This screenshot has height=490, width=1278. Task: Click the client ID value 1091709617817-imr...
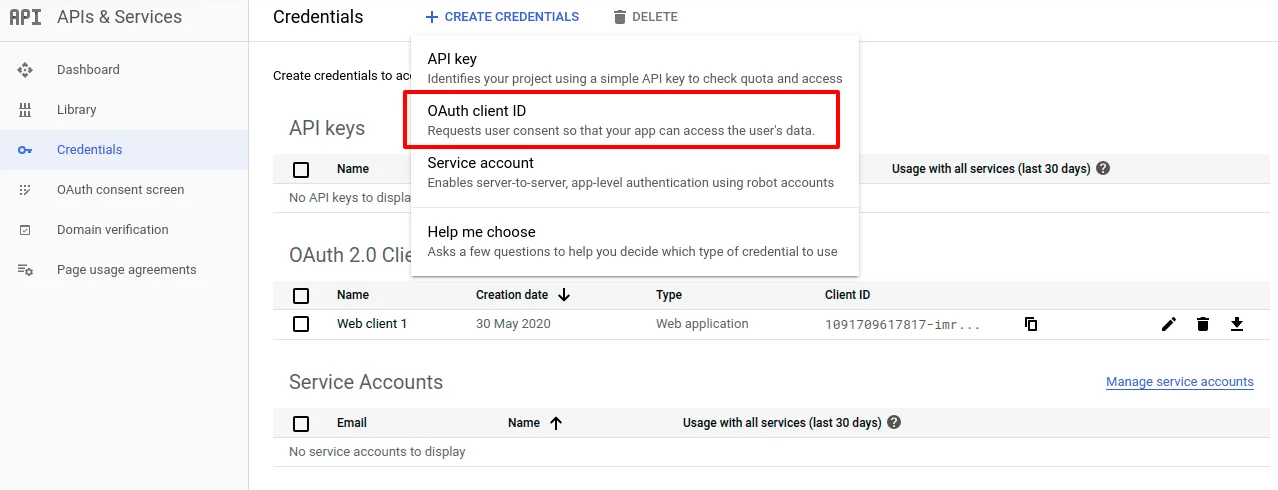(x=903, y=325)
